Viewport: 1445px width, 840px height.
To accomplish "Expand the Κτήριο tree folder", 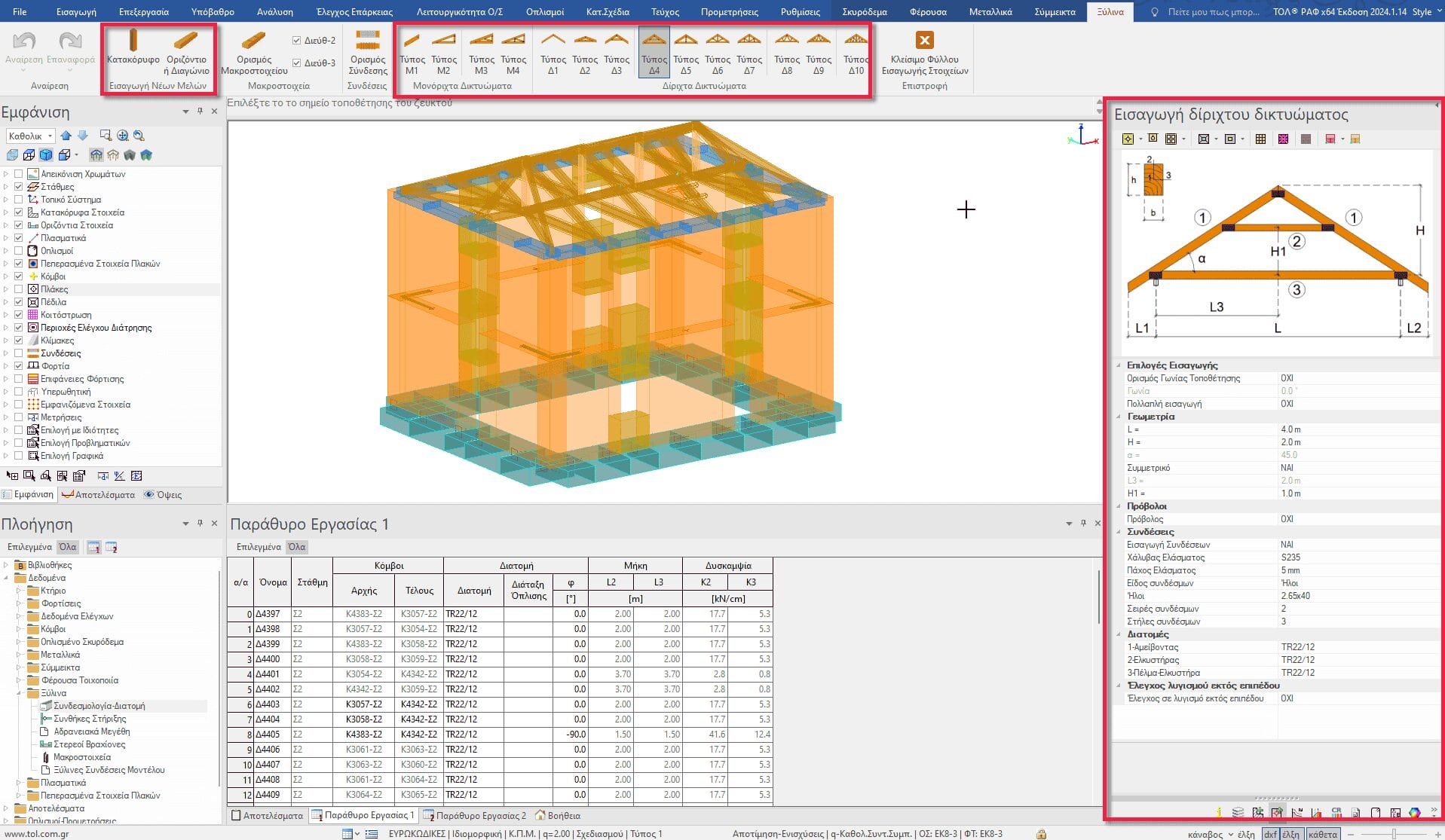I will coord(19,591).
